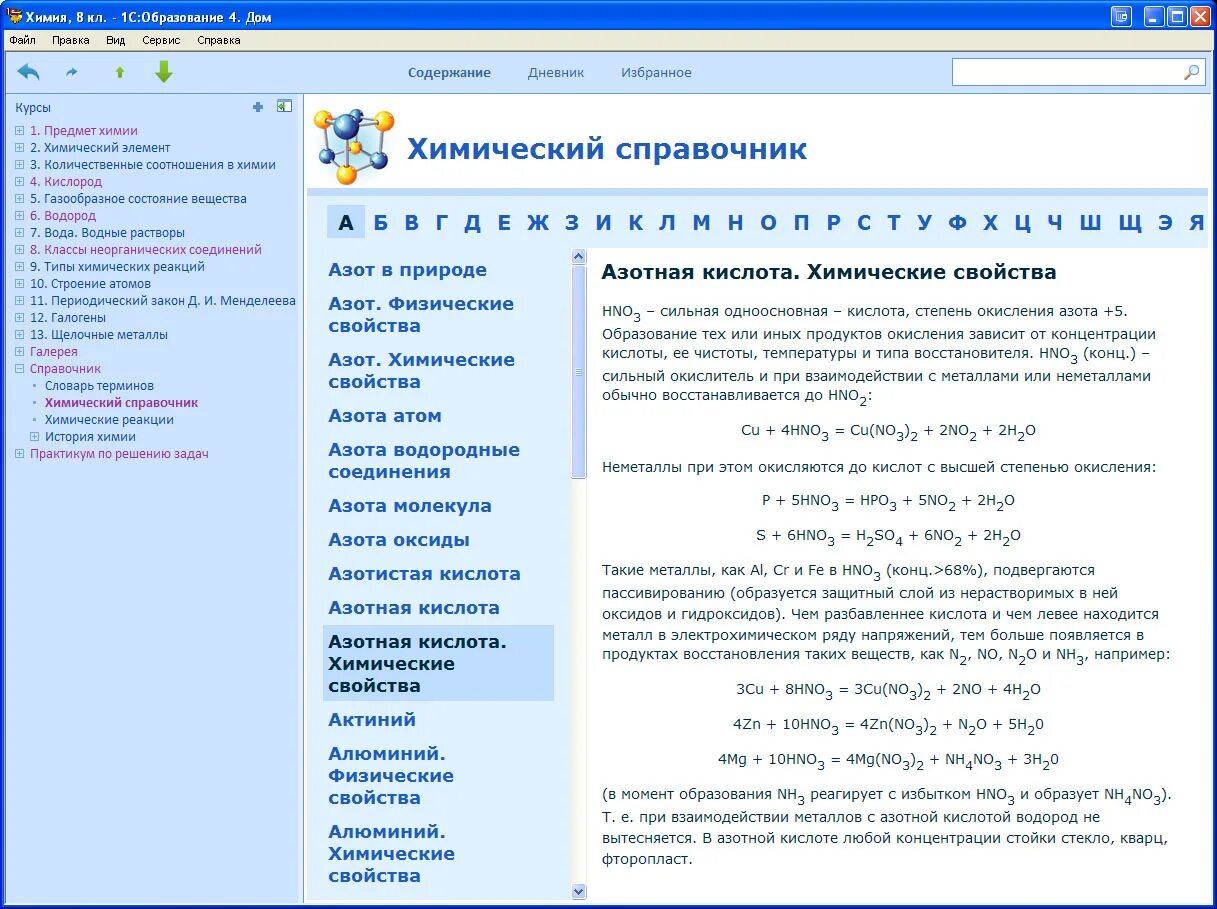Open 'Алюминий. Физические свойства' article

click(x=391, y=776)
